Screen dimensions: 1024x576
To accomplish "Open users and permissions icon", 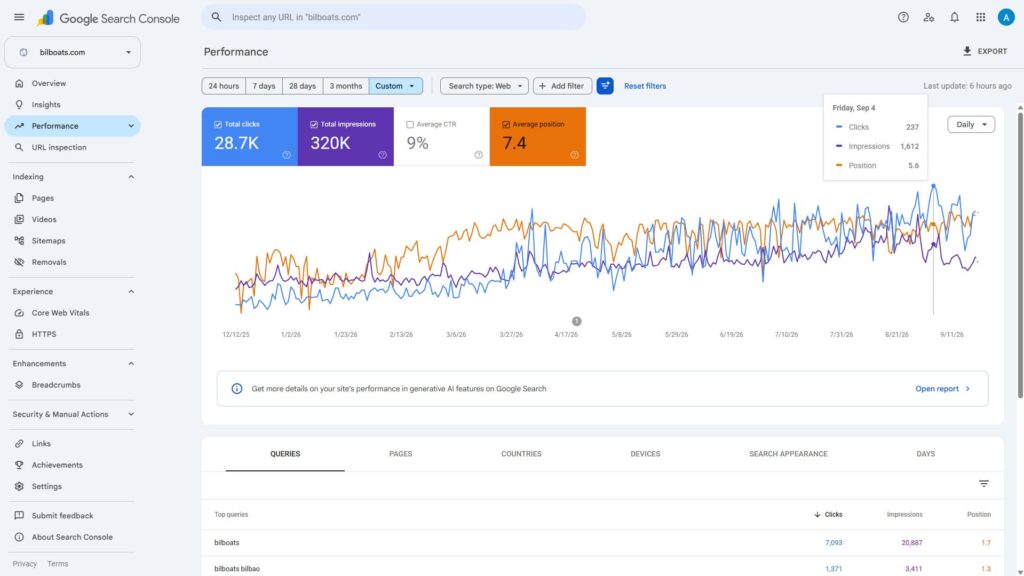I will tap(929, 18).
